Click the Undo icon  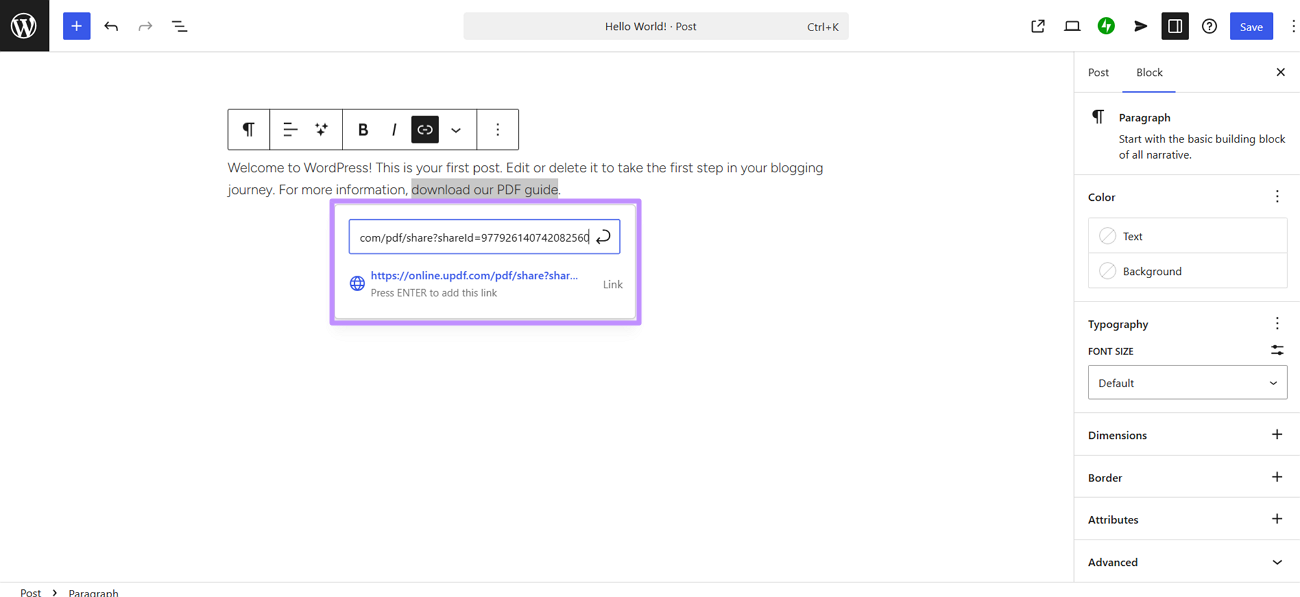pyautogui.click(x=111, y=25)
